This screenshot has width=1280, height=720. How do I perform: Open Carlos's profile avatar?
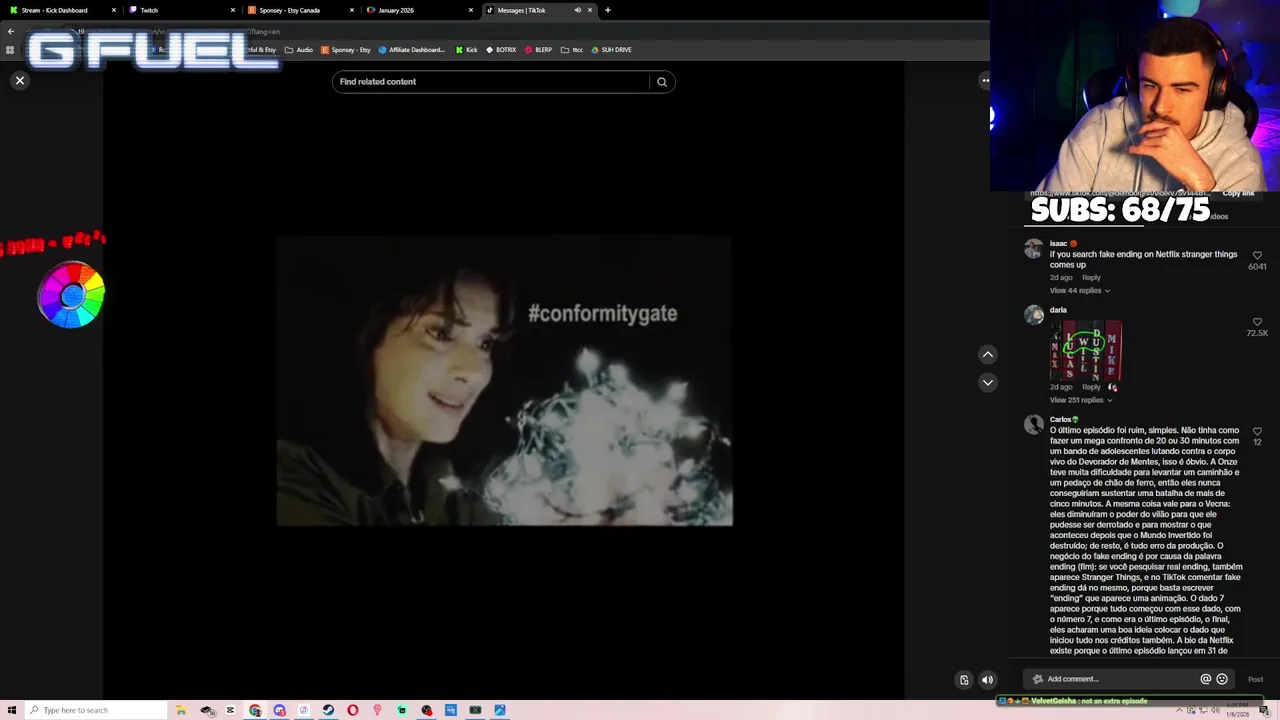(x=1034, y=425)
